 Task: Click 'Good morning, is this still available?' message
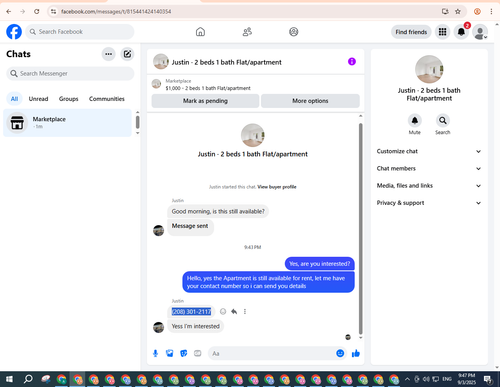click(x=218, y=211)
